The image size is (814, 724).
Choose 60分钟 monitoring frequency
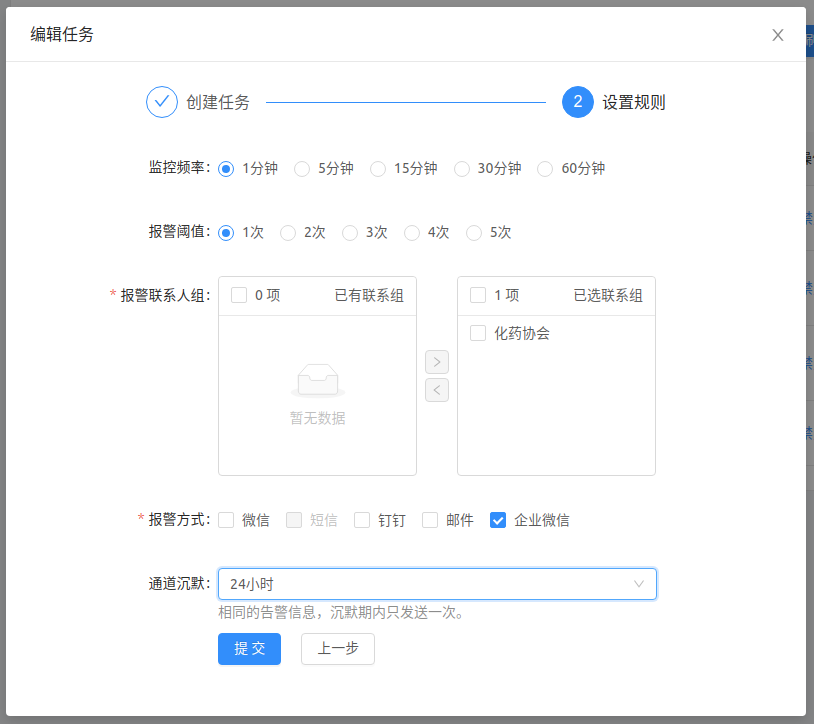(545, 169)
